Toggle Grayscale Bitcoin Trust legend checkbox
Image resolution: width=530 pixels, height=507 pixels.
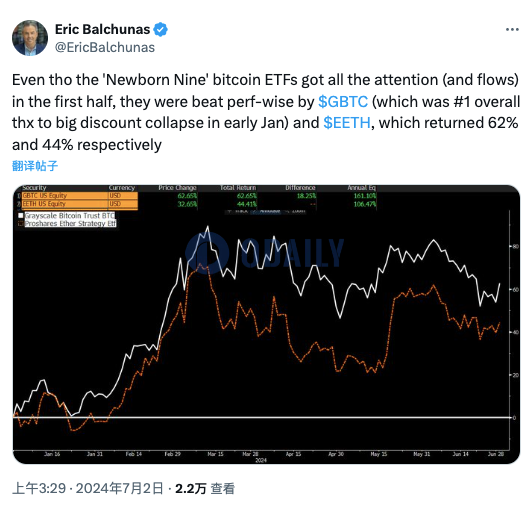click(21, 215)
